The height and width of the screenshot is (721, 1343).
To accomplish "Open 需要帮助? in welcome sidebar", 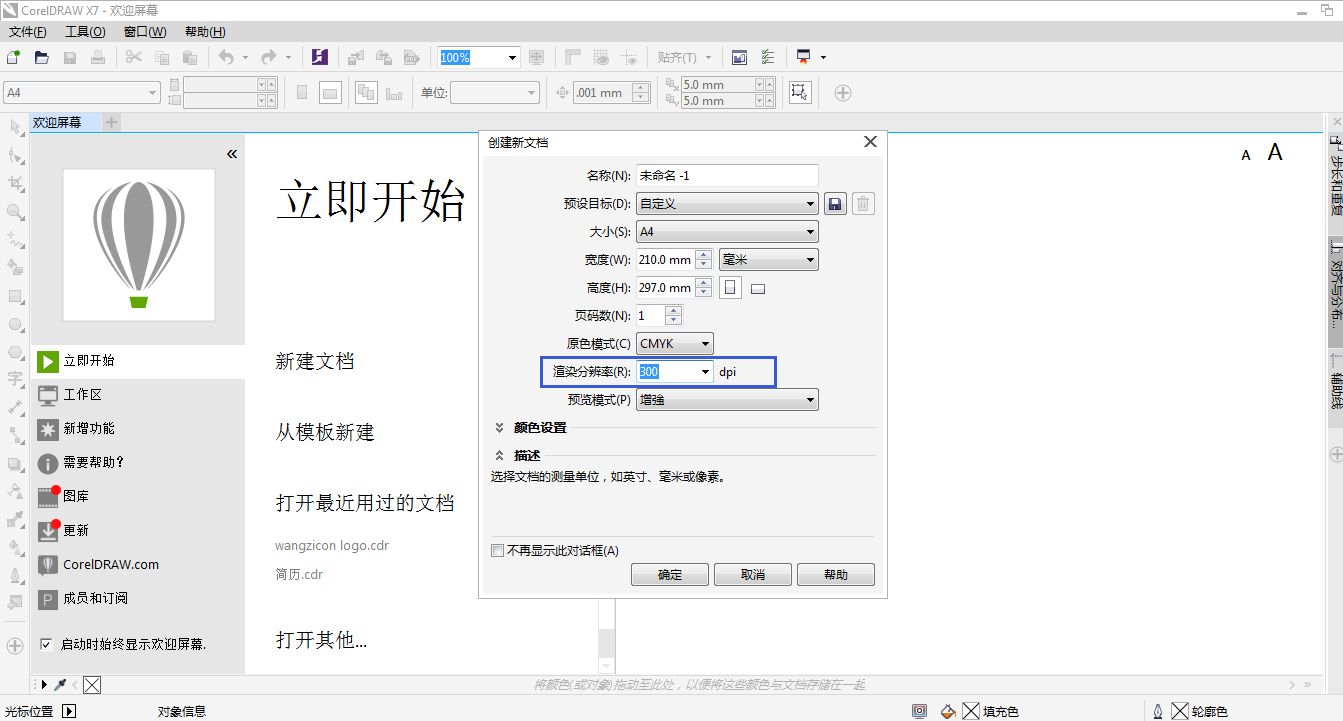I will [x=138, y=463].
